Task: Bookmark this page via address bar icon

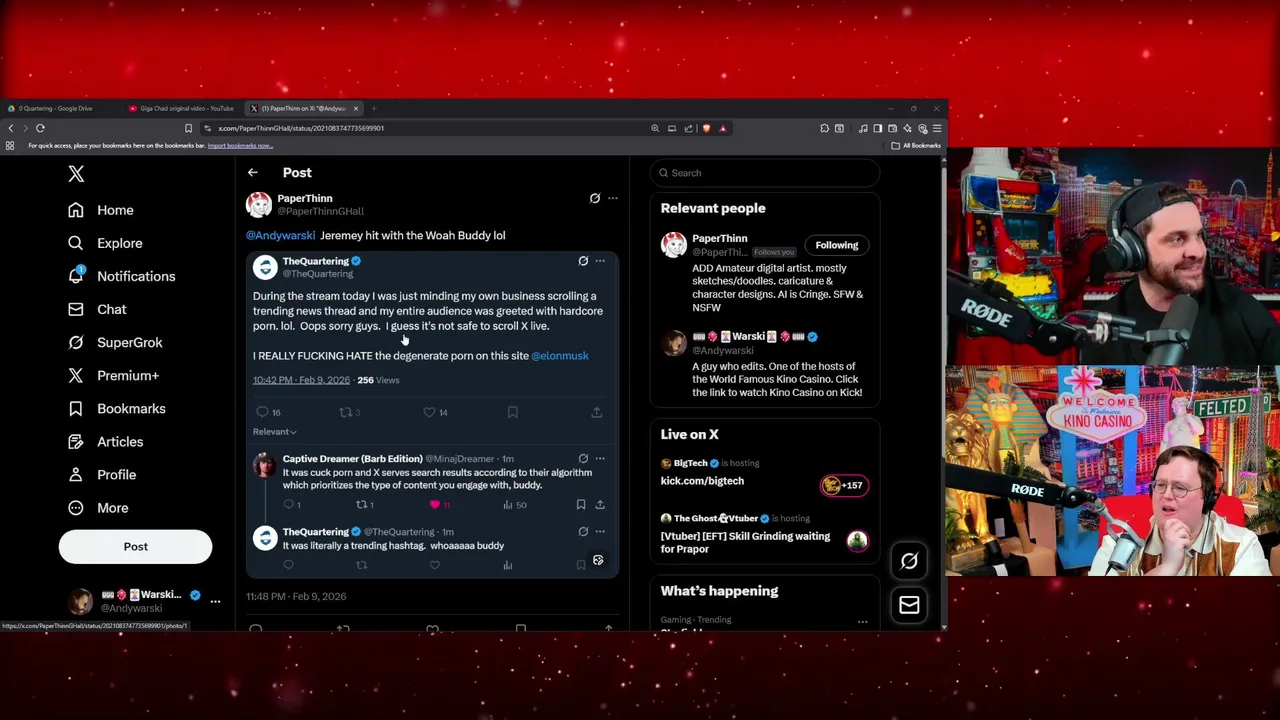Action: pyautogui.click(x=188, y=128)
